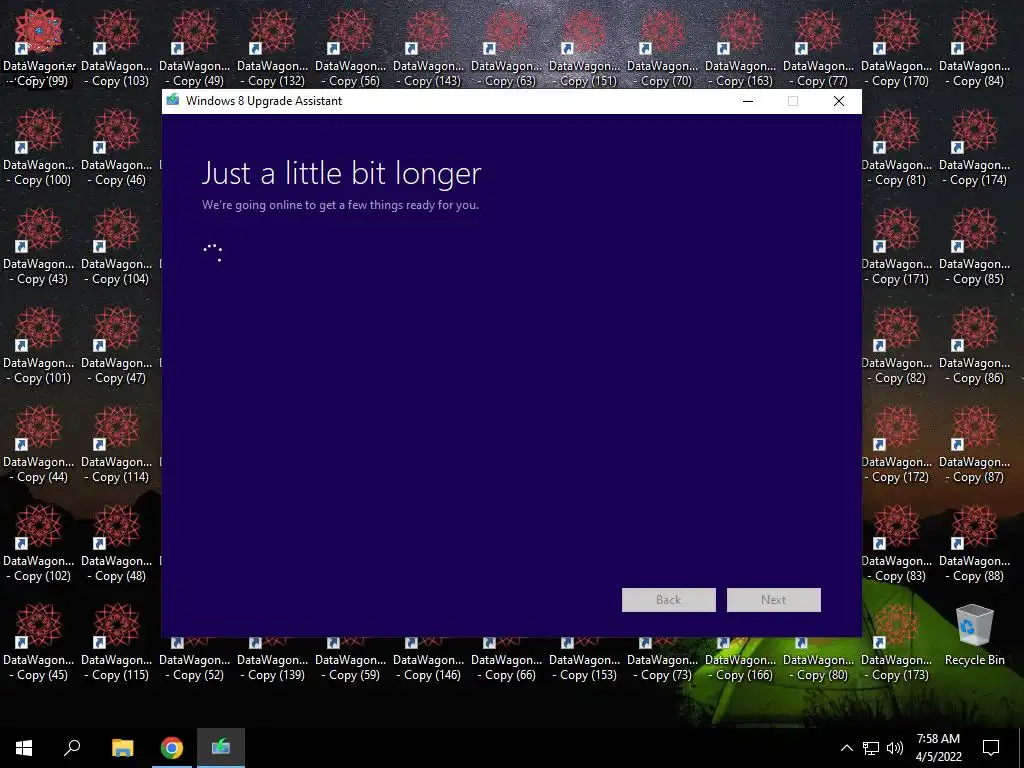Select the DataWagon Copy (171) desktop shortcut
This screenshot has width=1024, height=768.
[897, 247]
